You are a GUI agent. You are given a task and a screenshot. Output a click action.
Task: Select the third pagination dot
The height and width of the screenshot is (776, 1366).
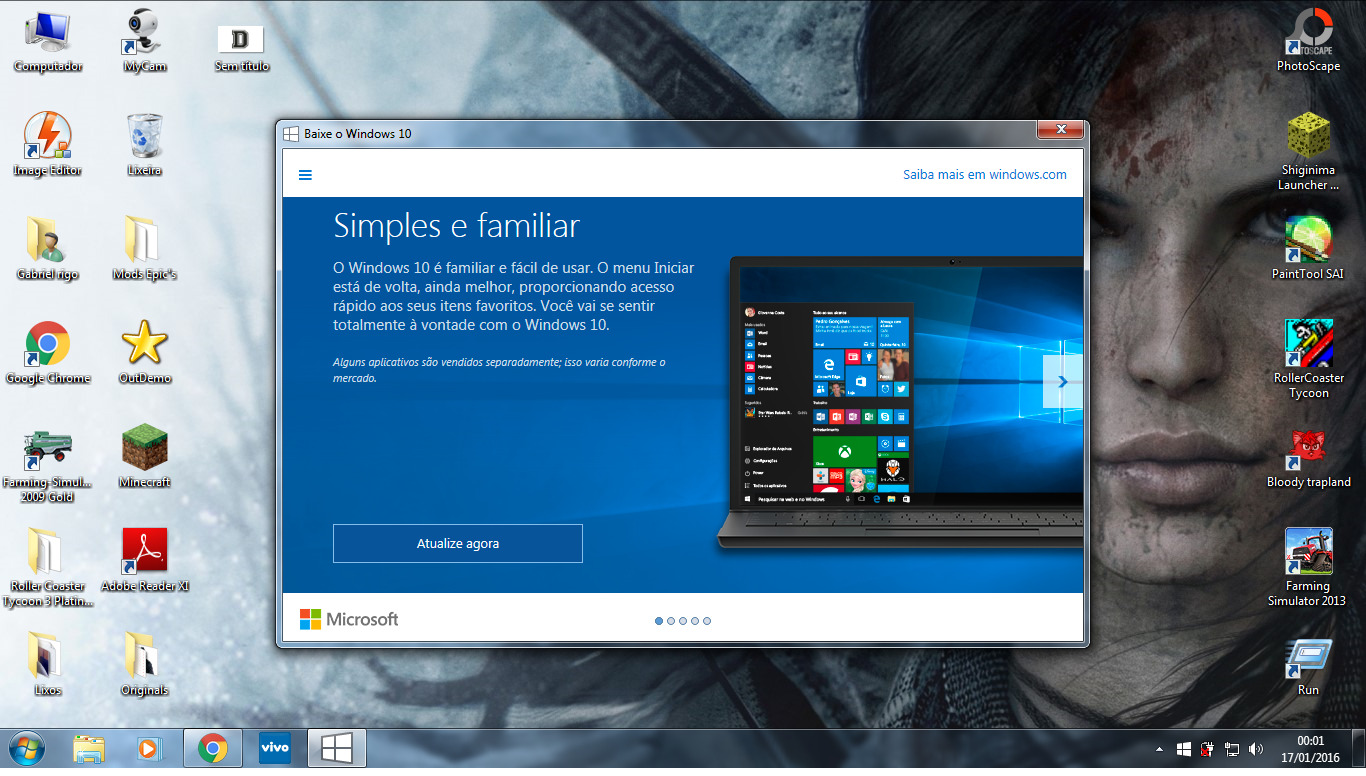[x=683, y=621]
